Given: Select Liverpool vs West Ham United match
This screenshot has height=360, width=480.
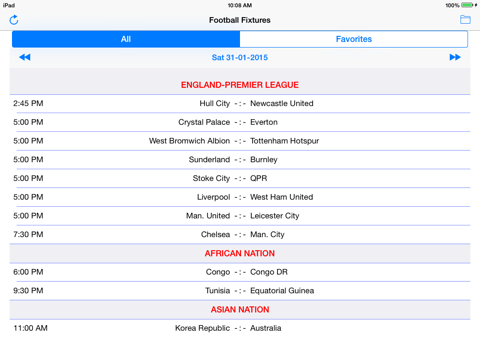Looking at the screenshot, I should point(240,197).
